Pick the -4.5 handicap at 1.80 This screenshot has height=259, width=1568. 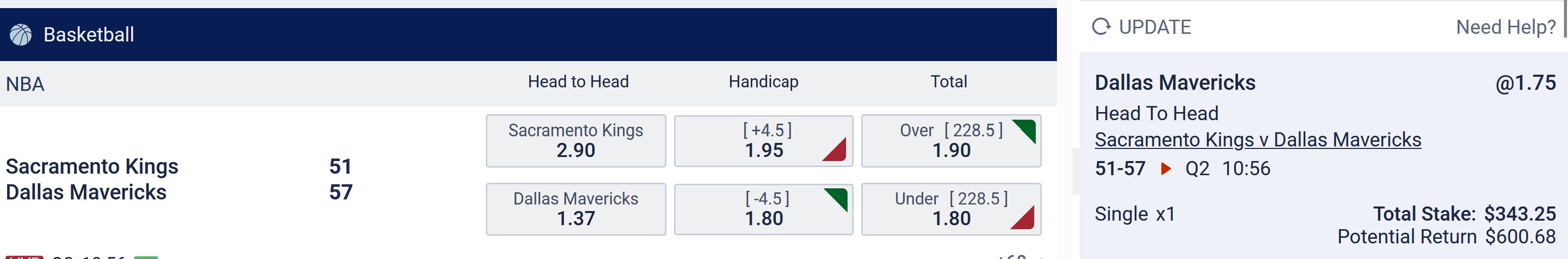coord(763,209)
